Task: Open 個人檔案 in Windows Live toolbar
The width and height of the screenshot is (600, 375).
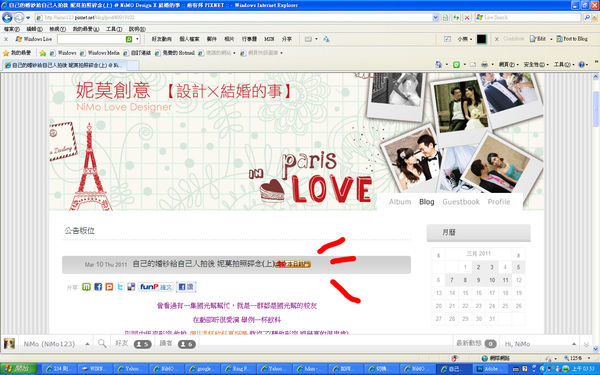Action: point(189,39)
